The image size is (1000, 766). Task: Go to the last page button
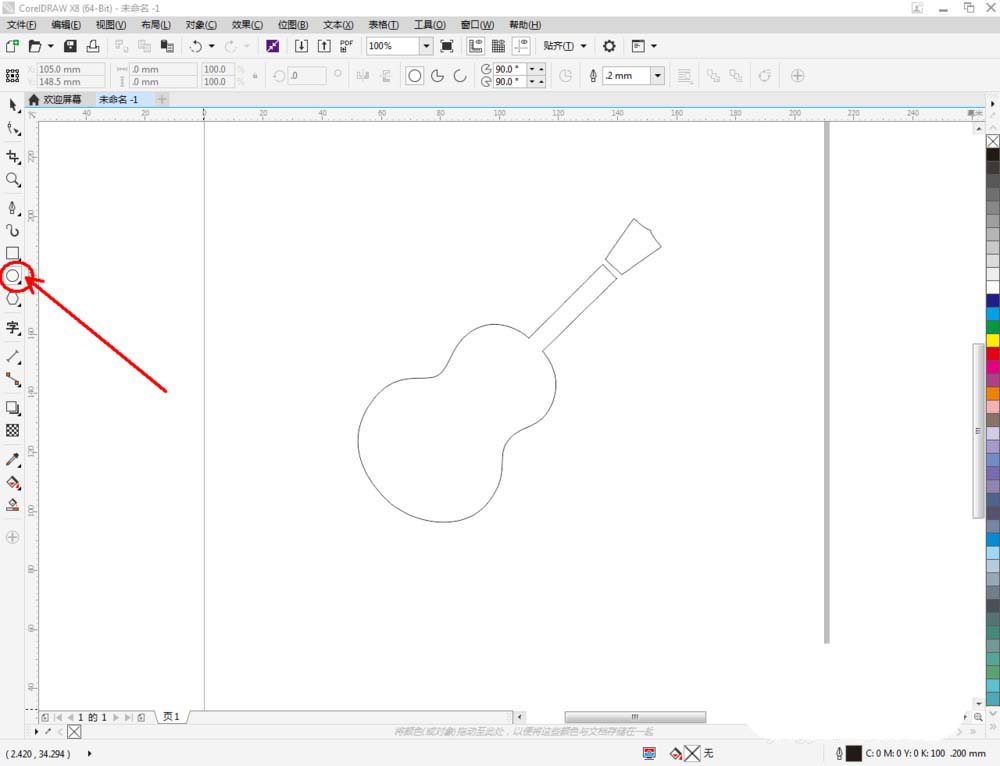[x=128, y=718]
